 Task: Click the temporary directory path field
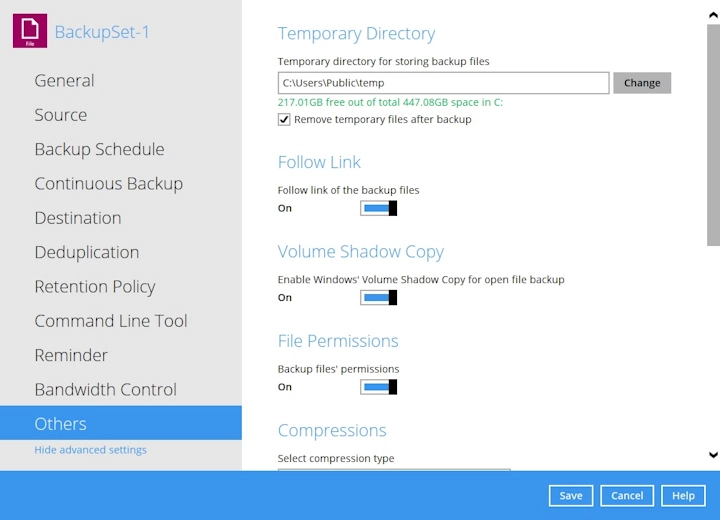pyautogui.click(x=443, y=83)
